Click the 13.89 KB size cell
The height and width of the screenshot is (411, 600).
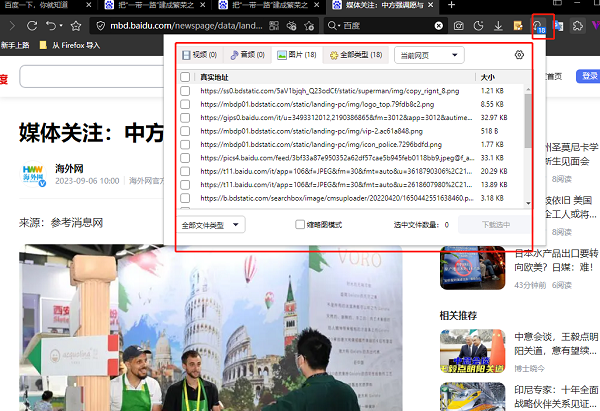[x=494, y=184]
